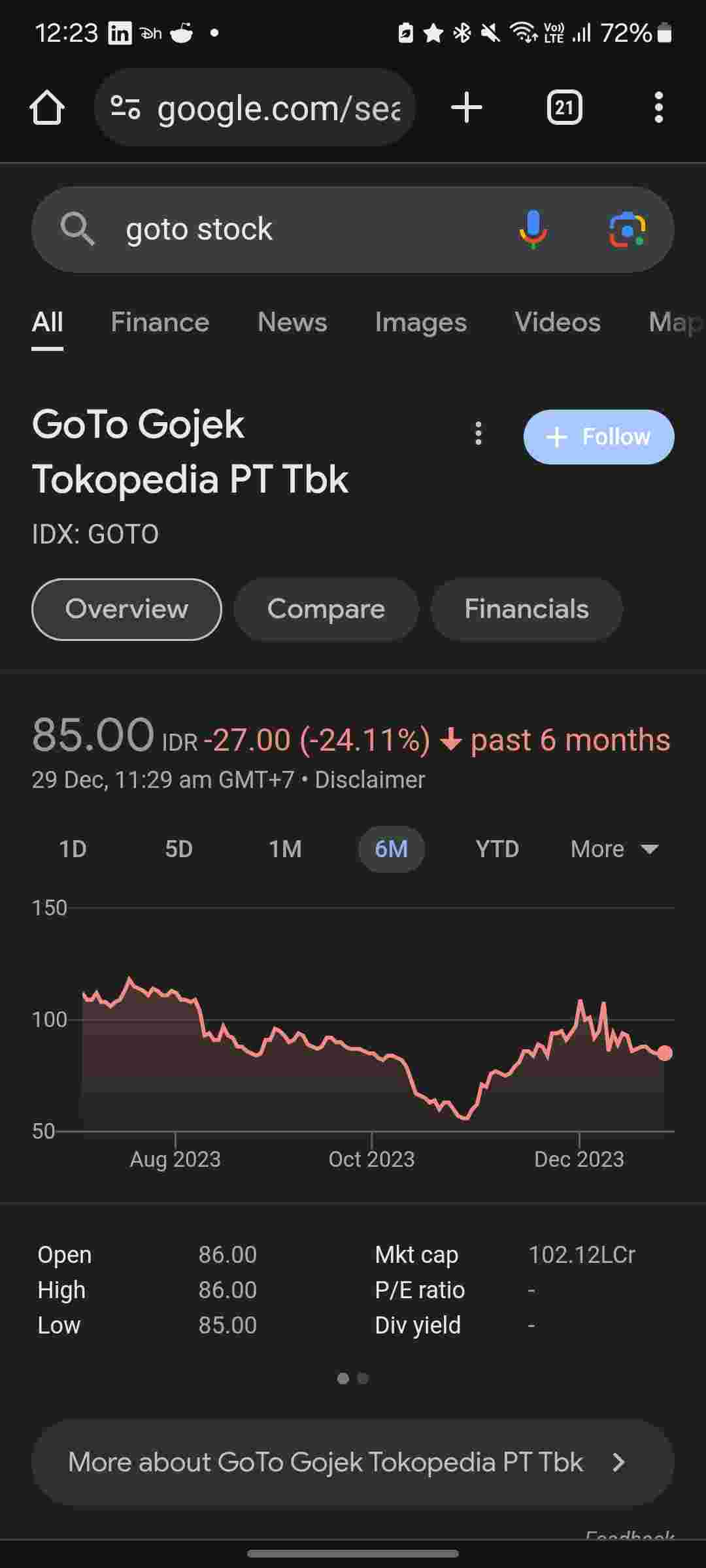Switch to the News search tab

pyautogui.click(x=292, y=322)
